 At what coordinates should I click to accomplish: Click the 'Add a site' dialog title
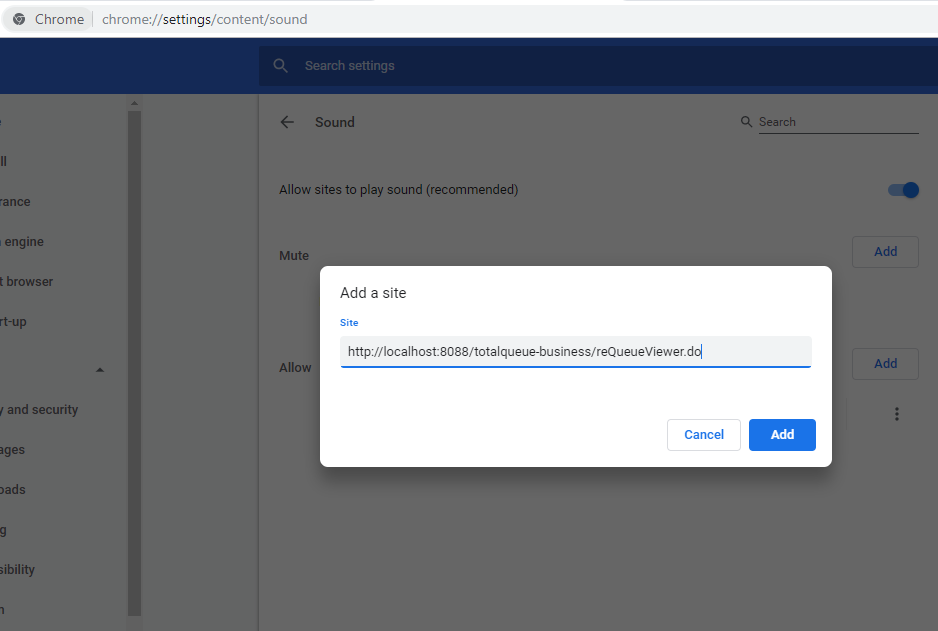click(373, 293)
